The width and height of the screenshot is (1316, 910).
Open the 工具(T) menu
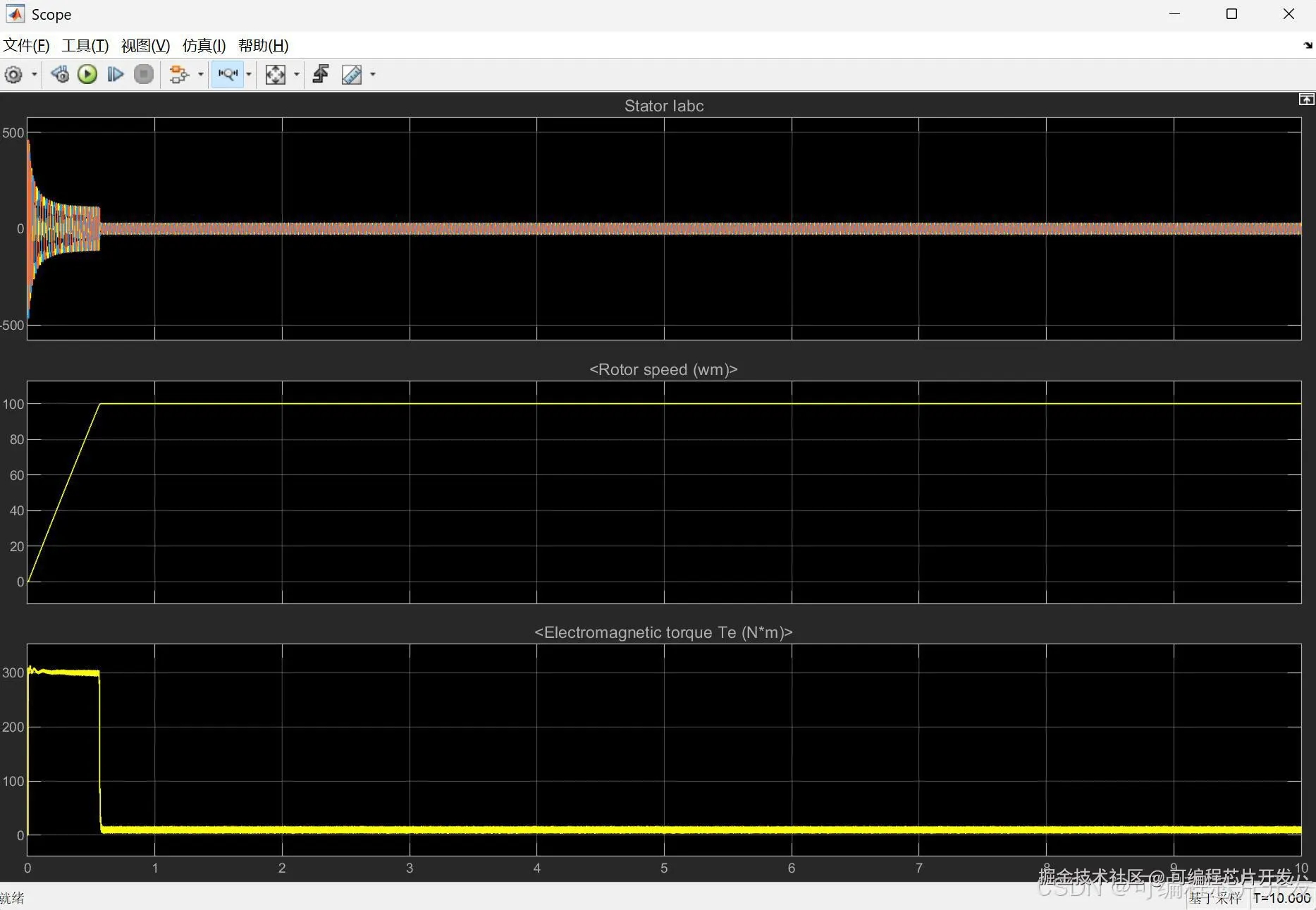85,46
